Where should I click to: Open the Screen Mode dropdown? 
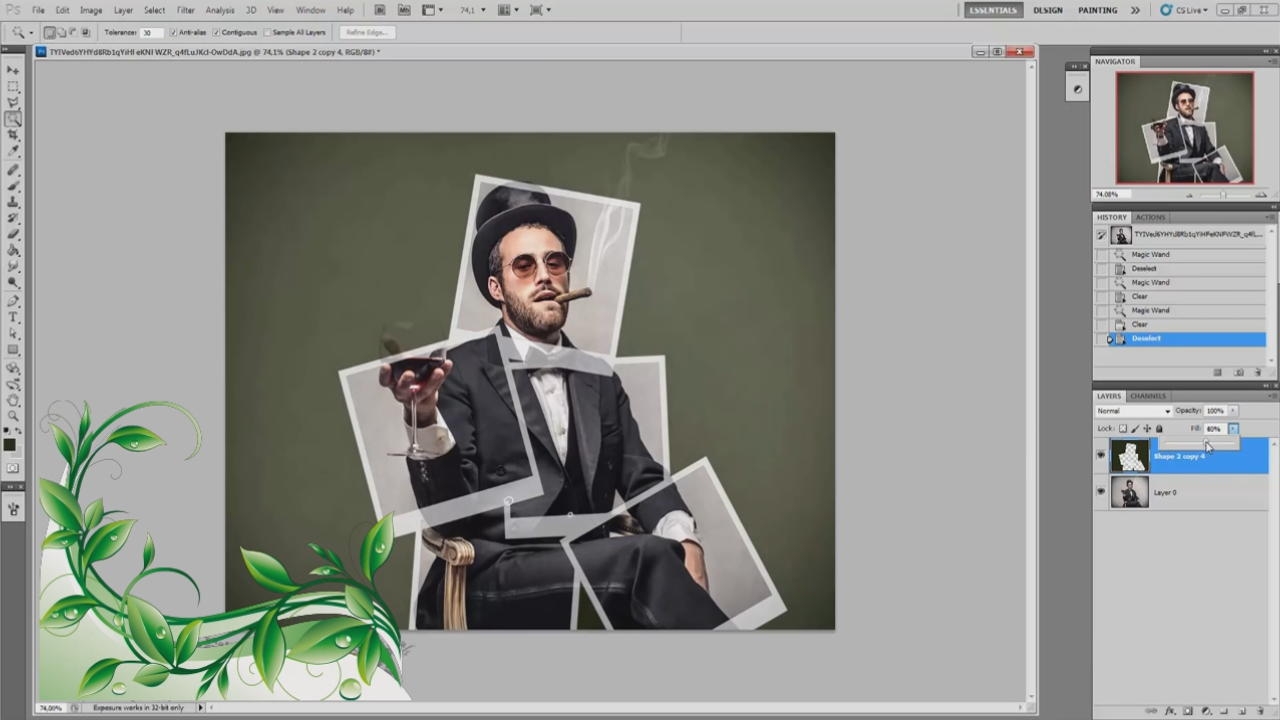539,10
